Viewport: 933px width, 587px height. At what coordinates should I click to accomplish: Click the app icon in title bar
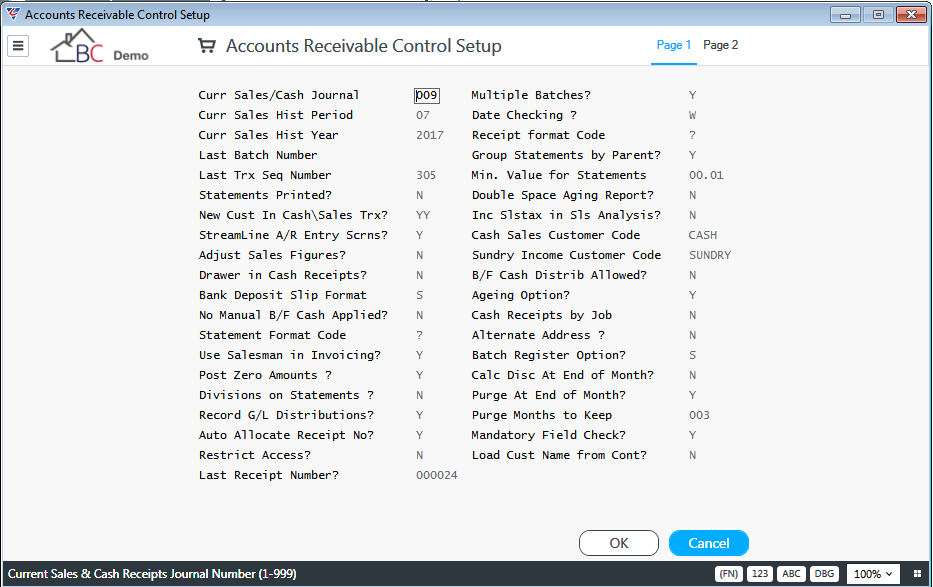click(x=12, y=14)
